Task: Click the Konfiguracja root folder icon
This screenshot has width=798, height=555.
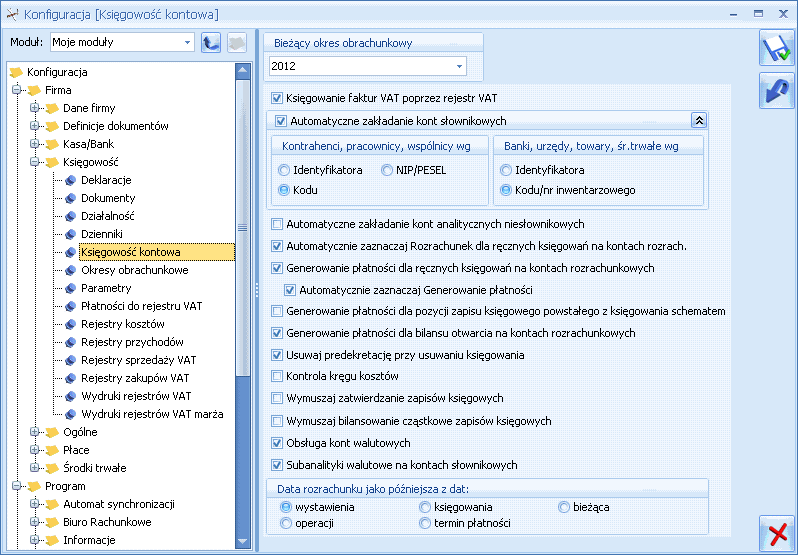Action: click(16, 72)
